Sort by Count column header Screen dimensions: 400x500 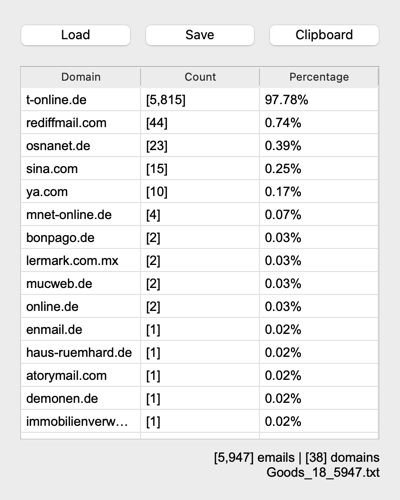(200, 77)
